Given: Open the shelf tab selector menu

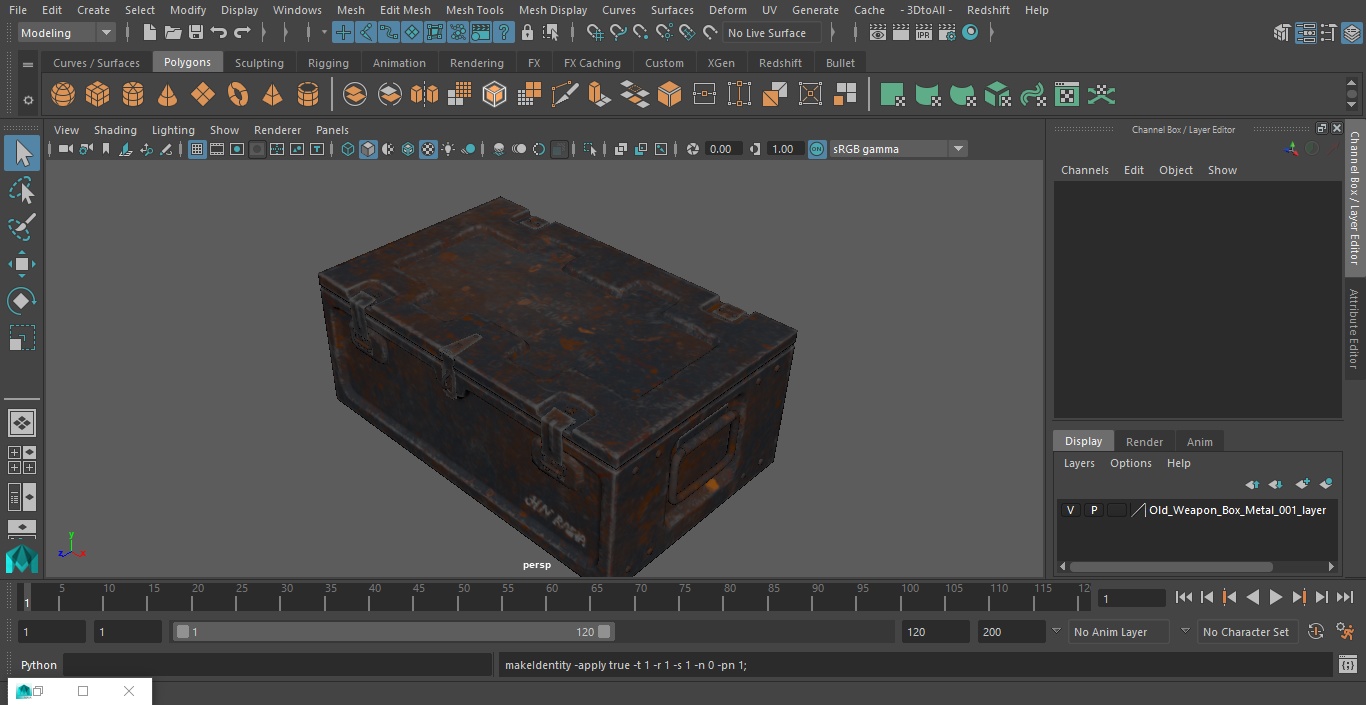Looking at the screenshot, I should (28, 63).
